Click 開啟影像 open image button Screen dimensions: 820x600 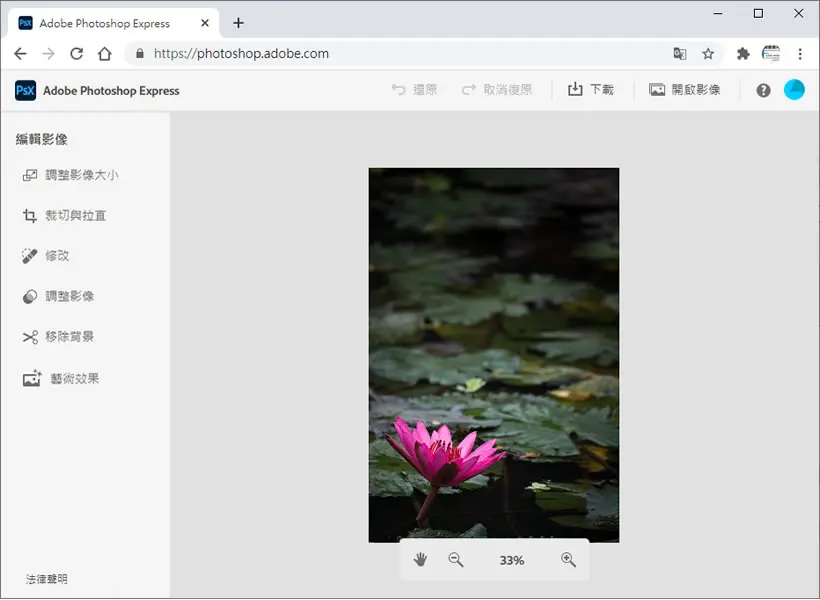pos(685,89)
